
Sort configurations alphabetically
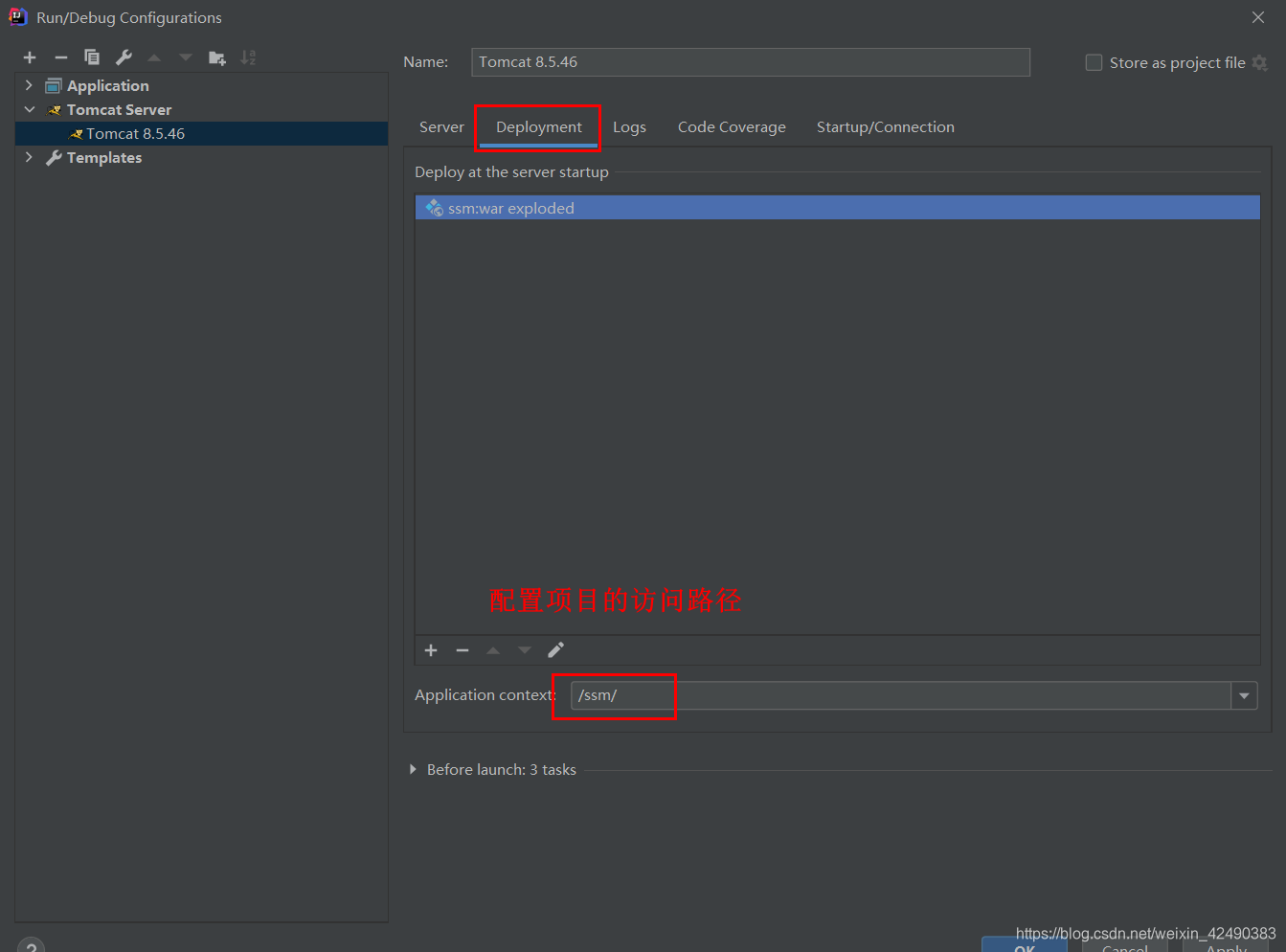pos(248,57)
